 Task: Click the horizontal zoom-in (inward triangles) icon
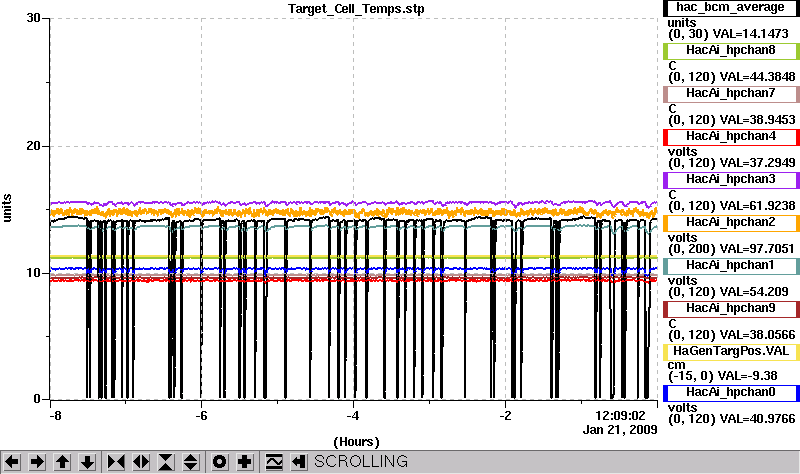point(116,462)
